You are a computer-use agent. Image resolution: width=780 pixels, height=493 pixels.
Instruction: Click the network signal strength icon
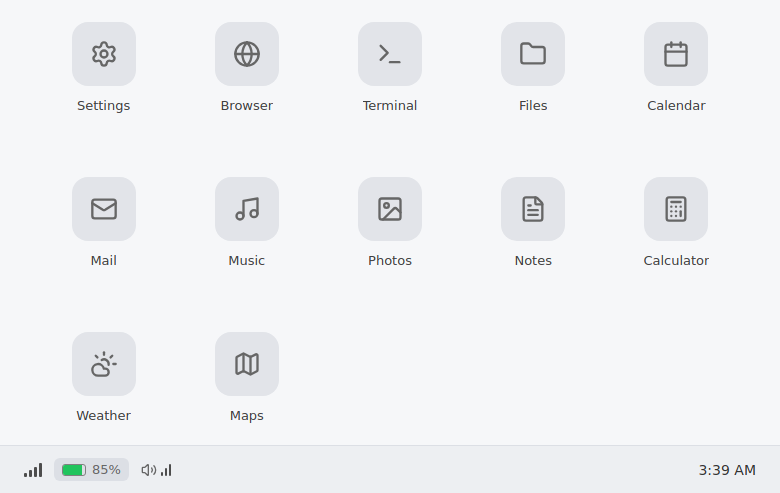[x=33, y=470]
